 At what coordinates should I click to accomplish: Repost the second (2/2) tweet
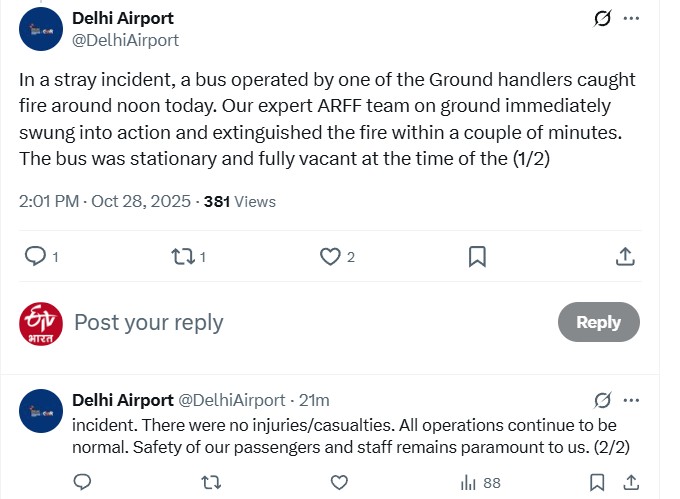211,483
